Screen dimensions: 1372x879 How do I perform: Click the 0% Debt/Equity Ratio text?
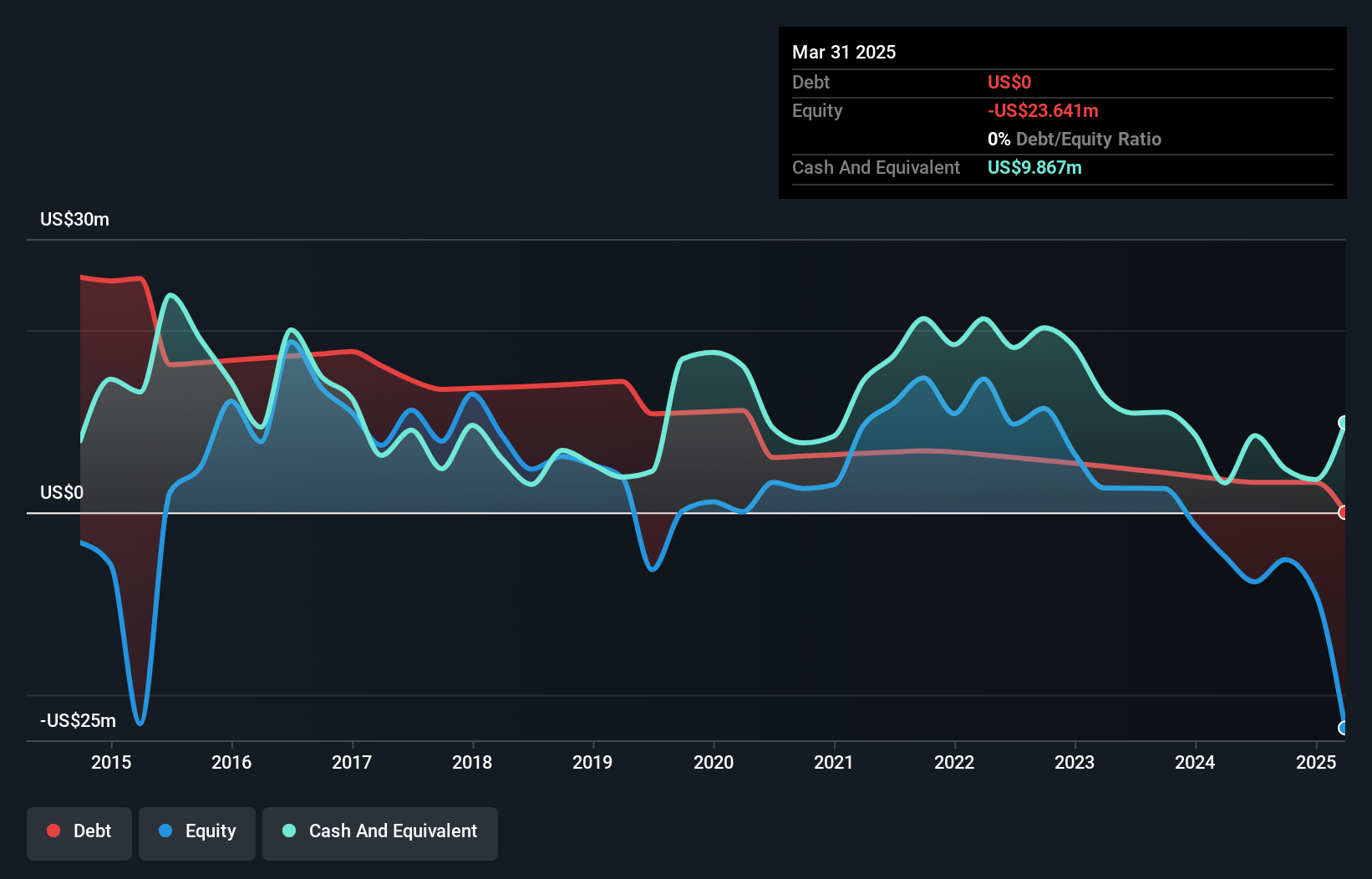click(x=1075, y=139)
